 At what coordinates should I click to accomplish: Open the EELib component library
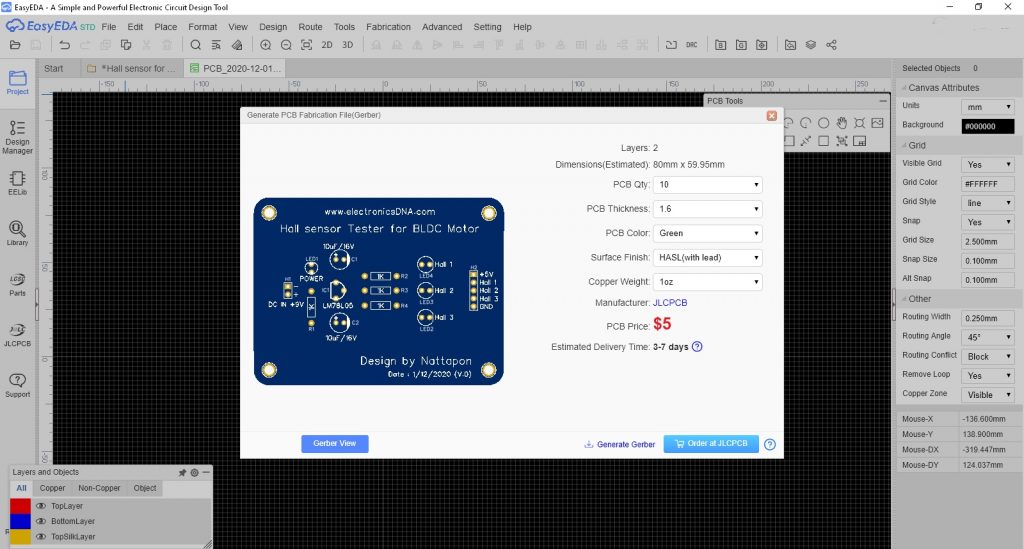18,183
